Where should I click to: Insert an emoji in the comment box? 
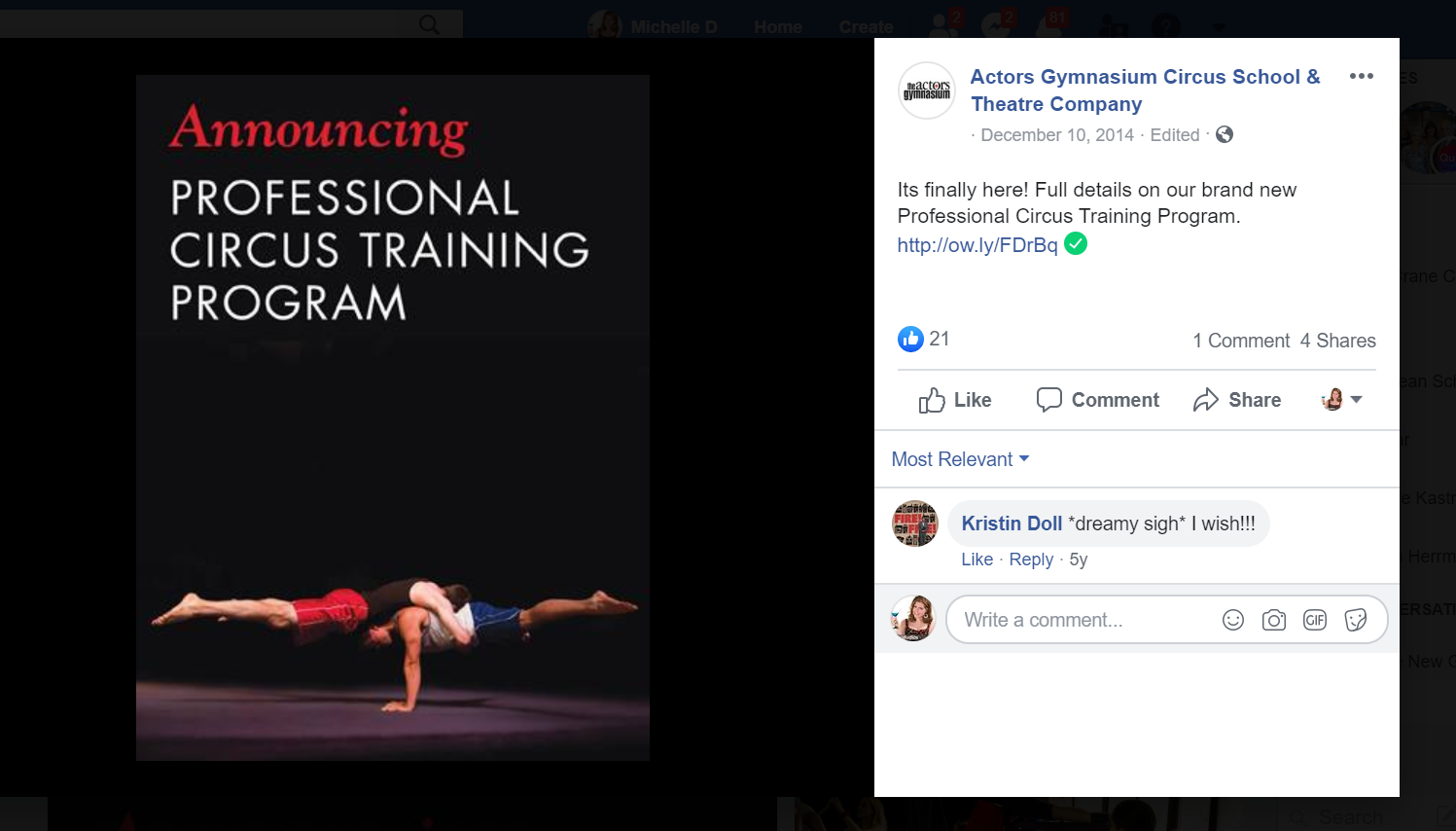1232,620
